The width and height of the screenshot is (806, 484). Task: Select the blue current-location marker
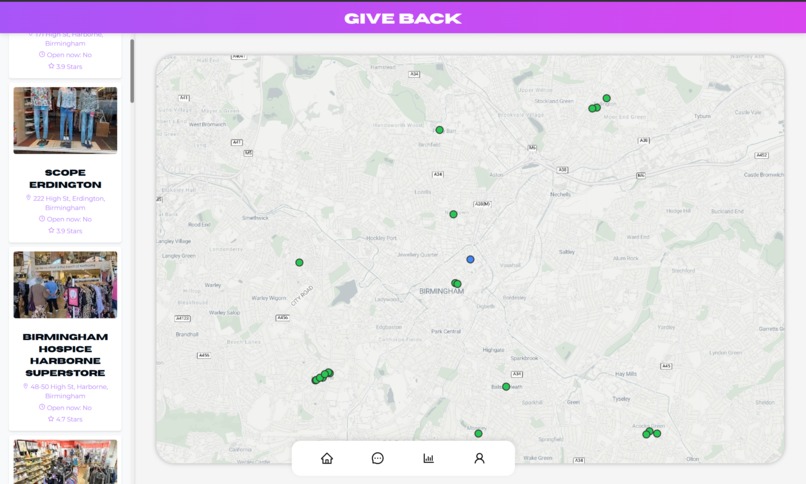point(470,259)
